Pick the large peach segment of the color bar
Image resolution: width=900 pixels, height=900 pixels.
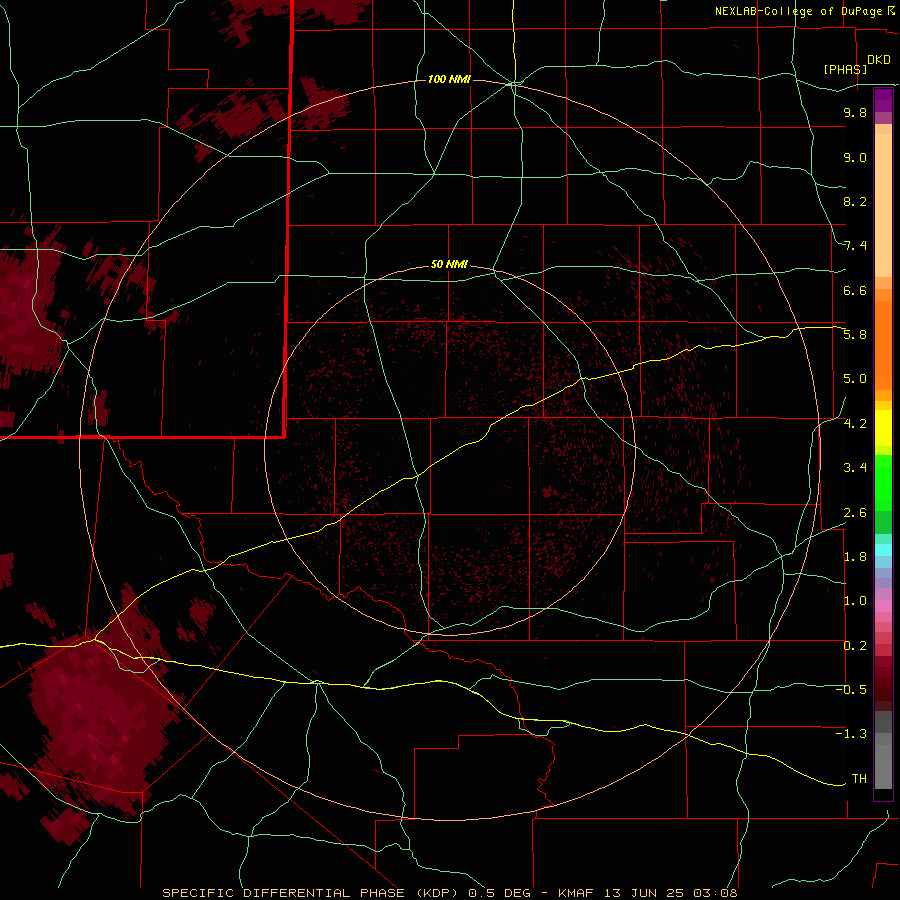pyautogui.click(x=883, y=205)
